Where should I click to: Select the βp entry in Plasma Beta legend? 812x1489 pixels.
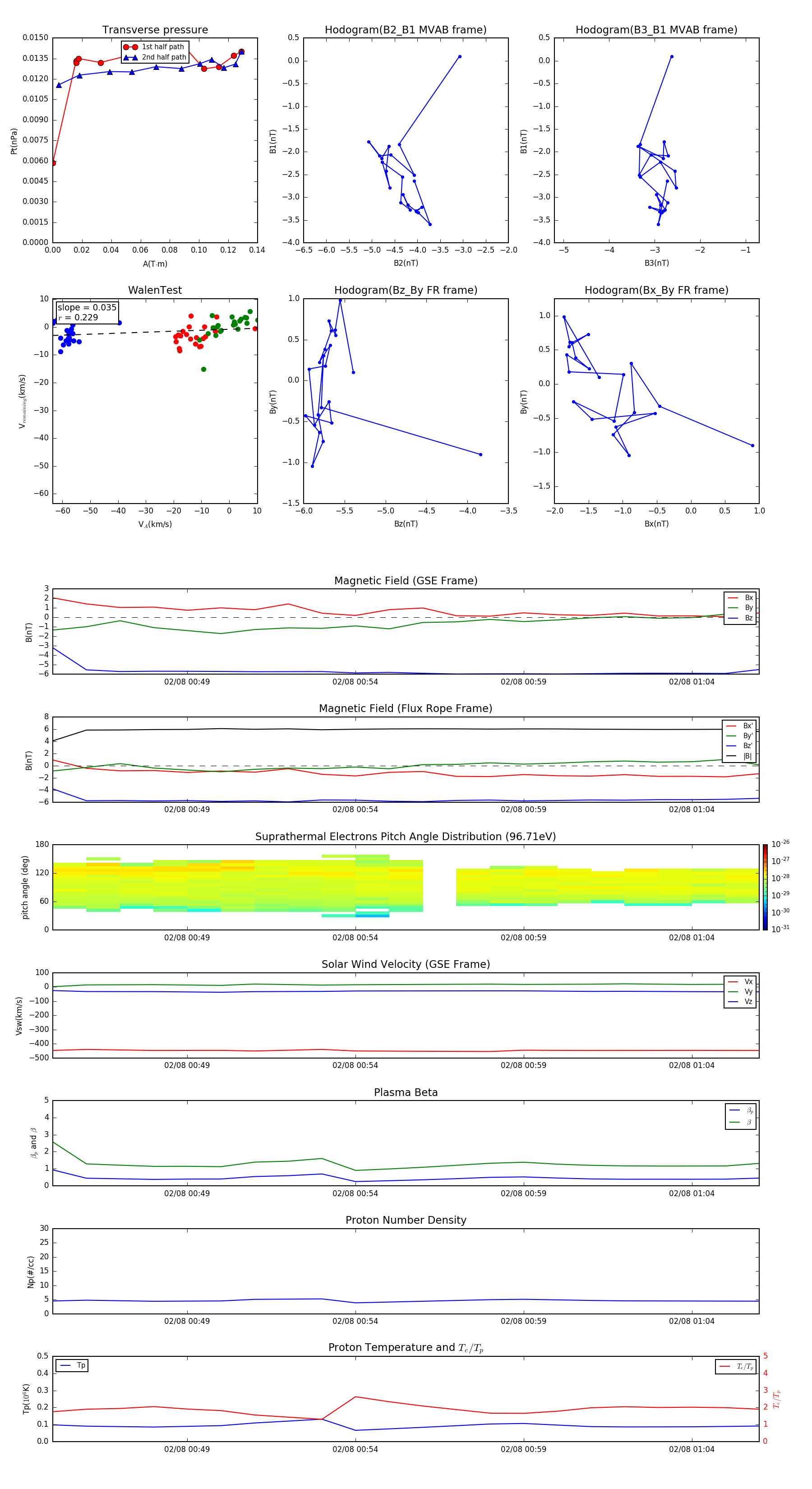tap(741, 1110)
